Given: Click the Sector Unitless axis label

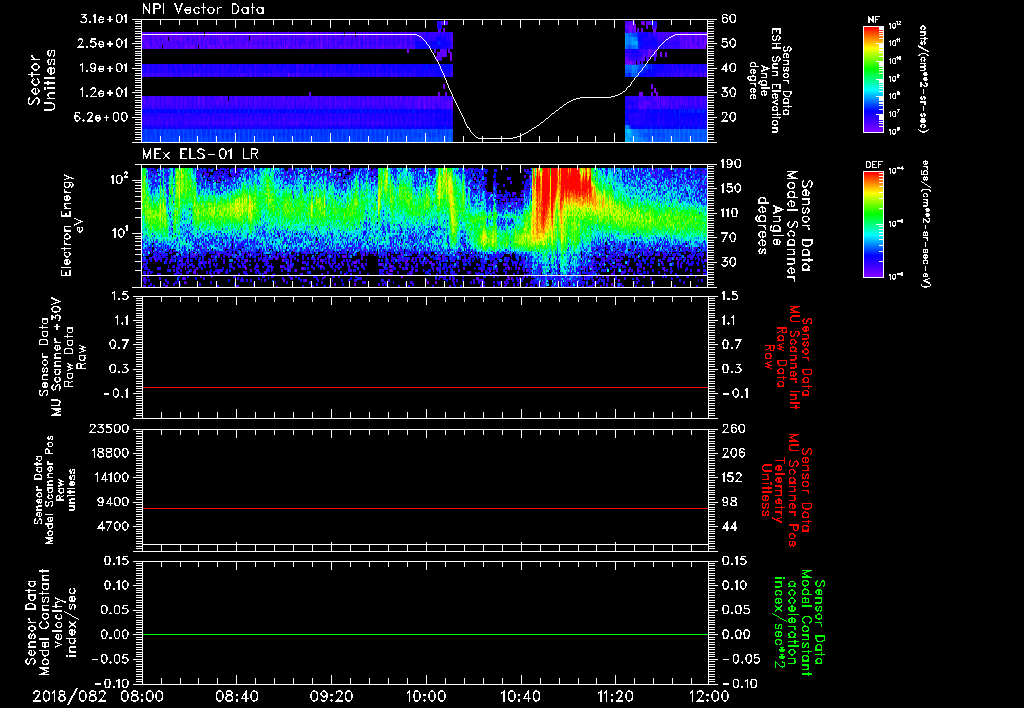Looking at the screenshot, I should pos(42,80).
